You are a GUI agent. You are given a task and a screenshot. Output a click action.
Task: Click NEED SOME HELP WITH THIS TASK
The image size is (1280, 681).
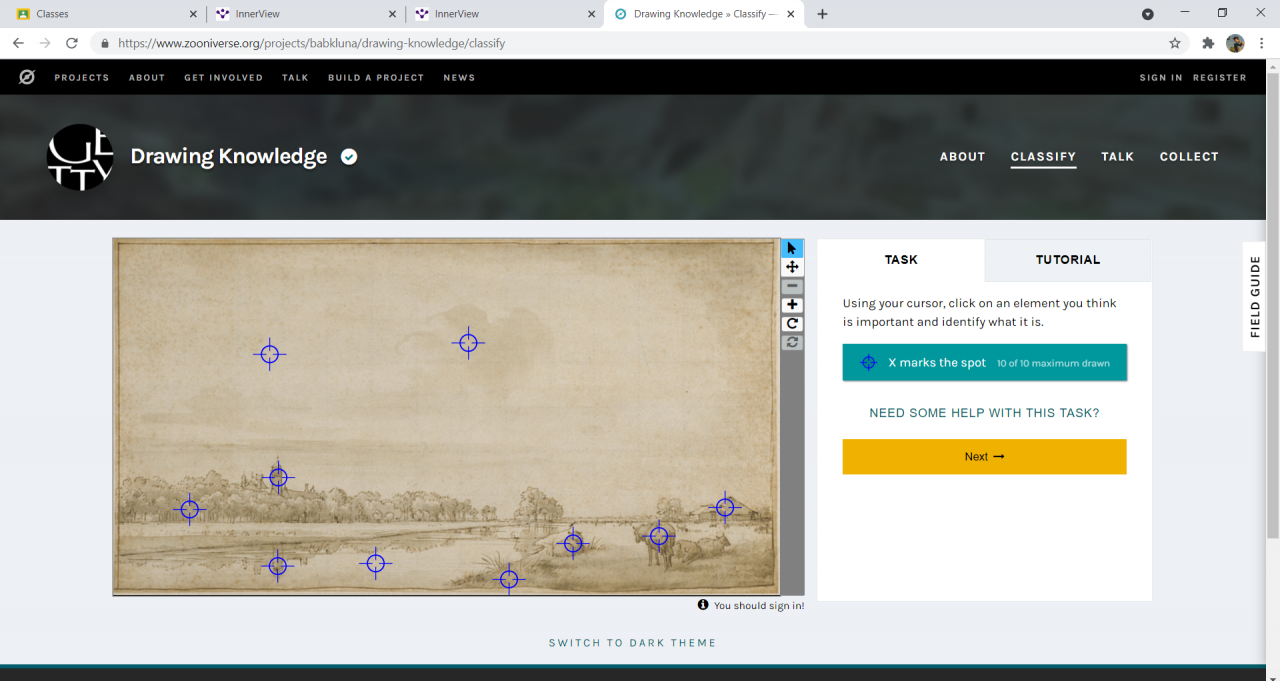[x=984, y=413]
